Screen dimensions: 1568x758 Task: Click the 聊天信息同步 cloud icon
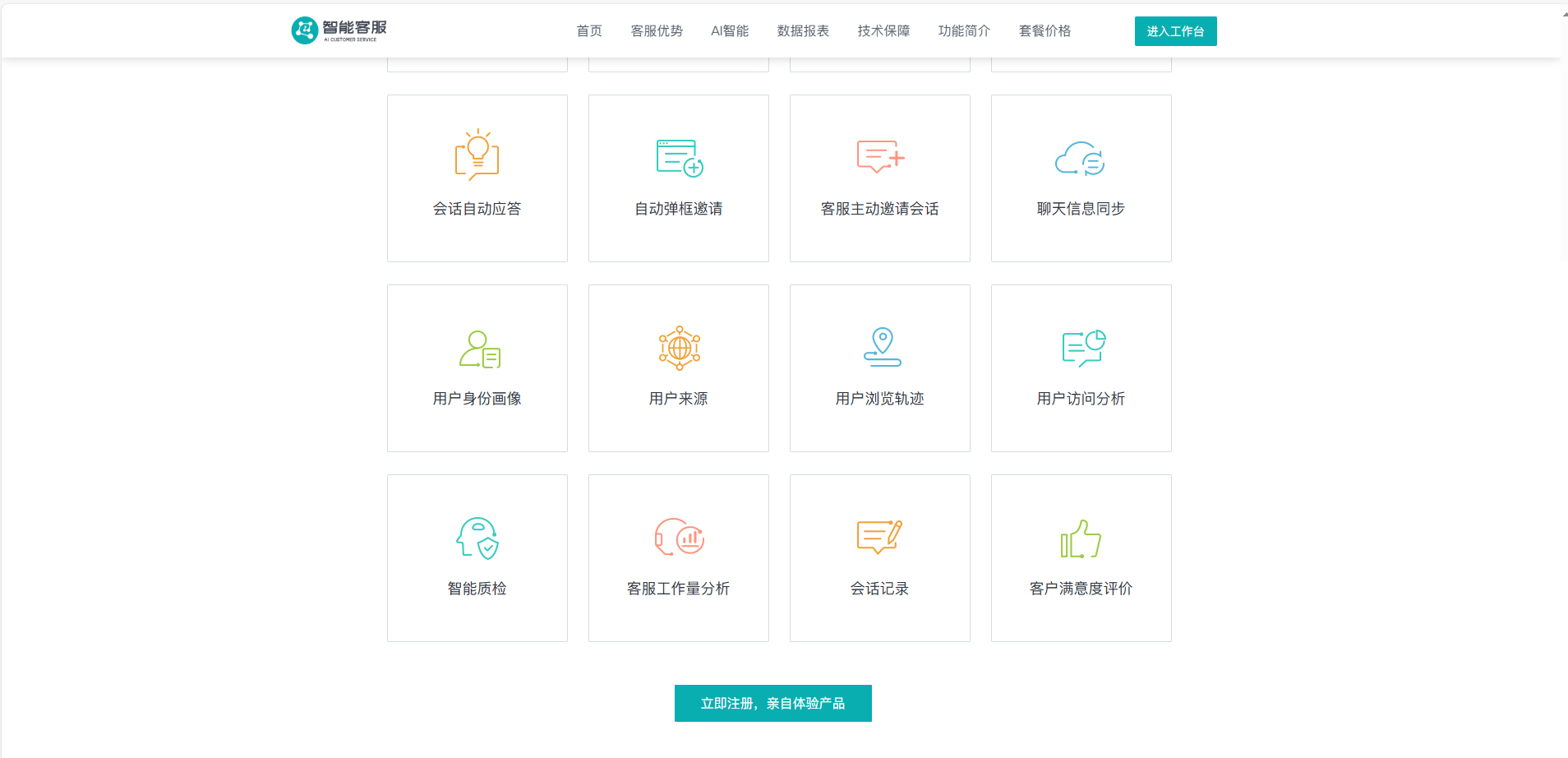coord(1080,158)
